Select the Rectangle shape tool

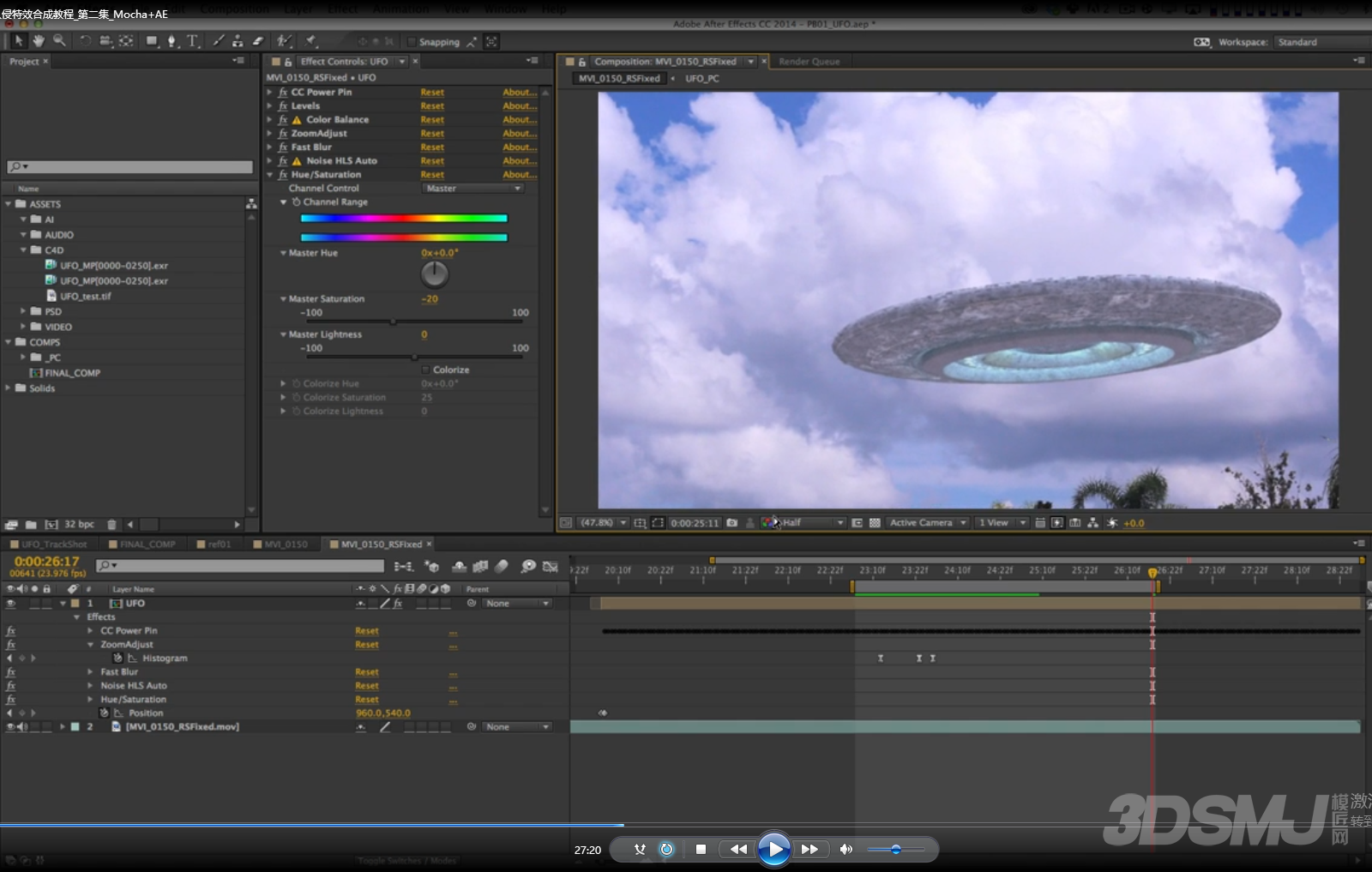152,41
